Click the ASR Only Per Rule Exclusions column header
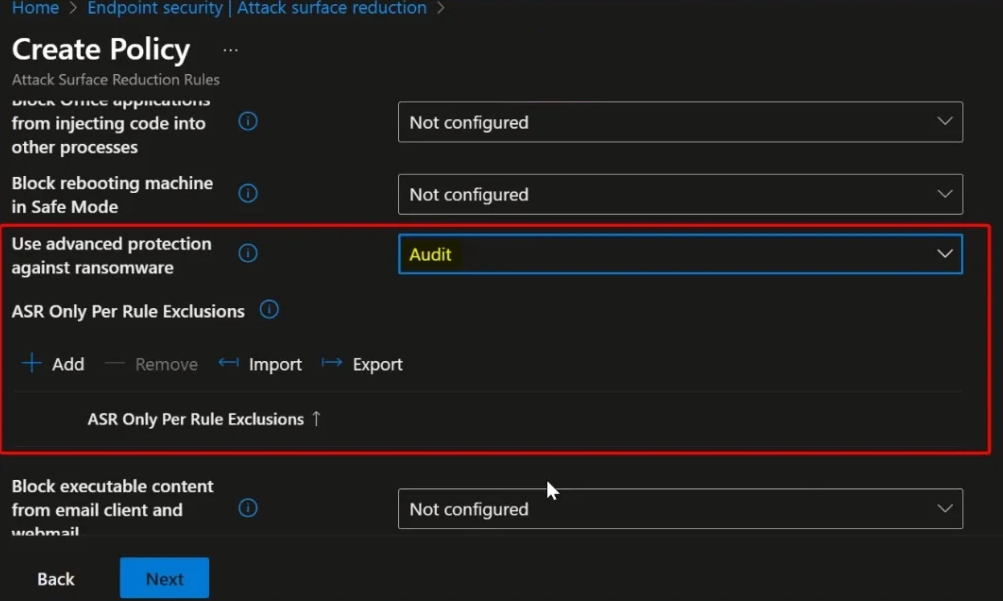 coord(196,419)
